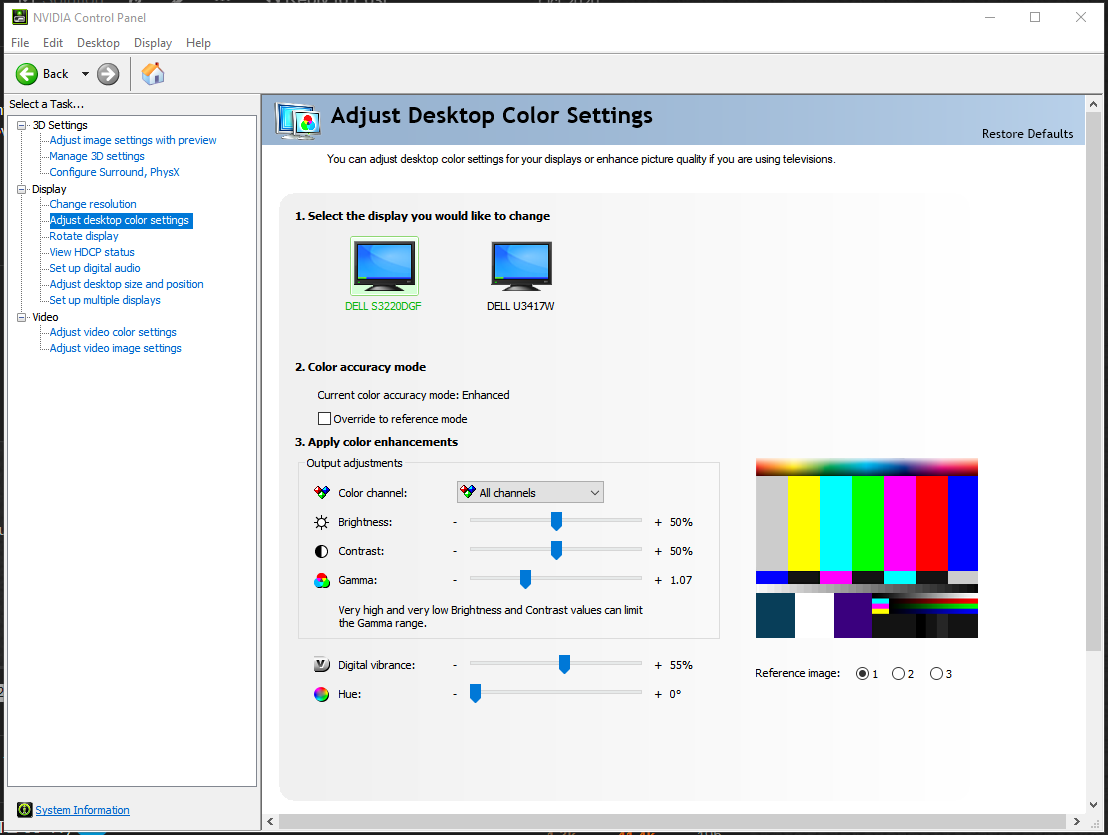Image resolution: width=1108 pixels, height=835 pixels.
Task: Click the green Back arrow icon
Action: [27, 74]
